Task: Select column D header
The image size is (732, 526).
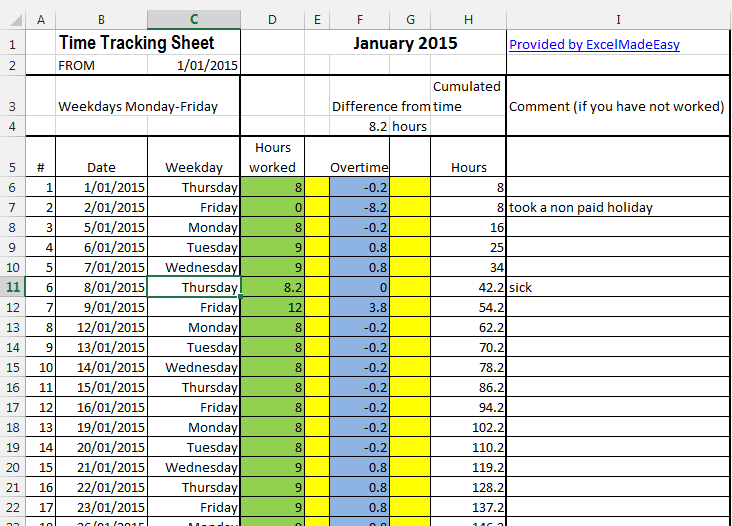Action: 272,19
